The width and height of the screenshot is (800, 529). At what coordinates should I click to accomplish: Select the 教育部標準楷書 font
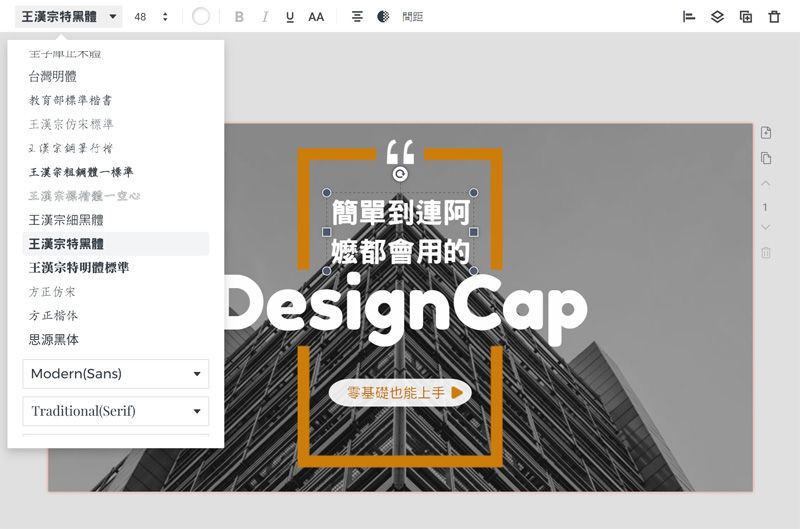(x=116, y=100)
